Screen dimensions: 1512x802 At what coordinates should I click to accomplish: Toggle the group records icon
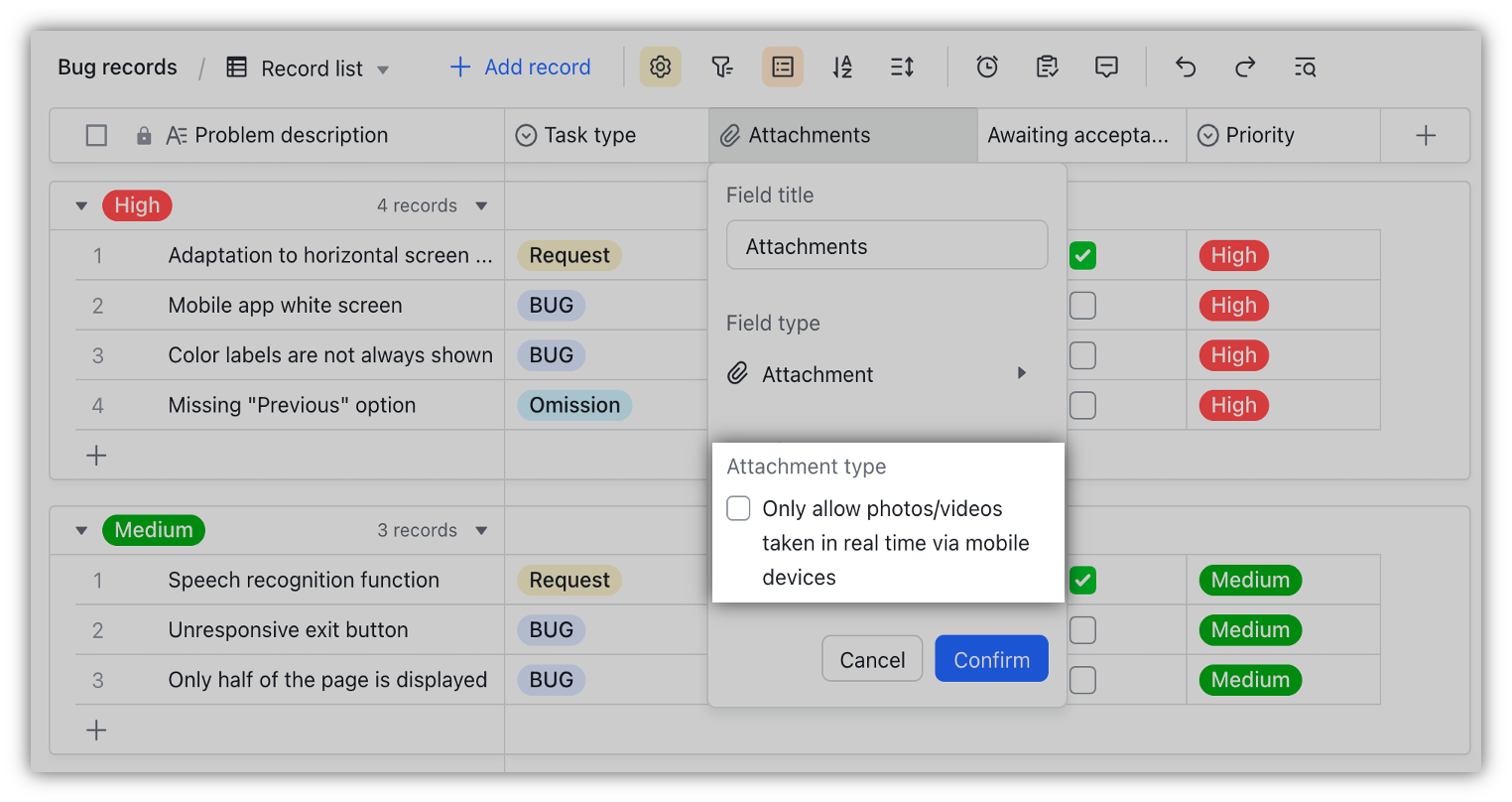(x=783, y=67)
